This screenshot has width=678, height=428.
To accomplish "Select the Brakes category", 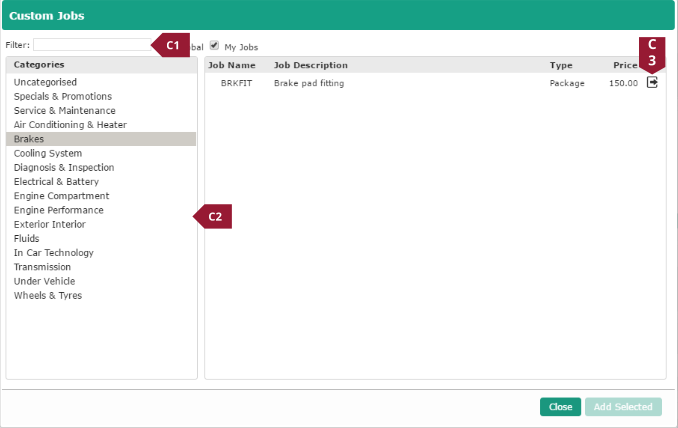I will click(29, 139).
